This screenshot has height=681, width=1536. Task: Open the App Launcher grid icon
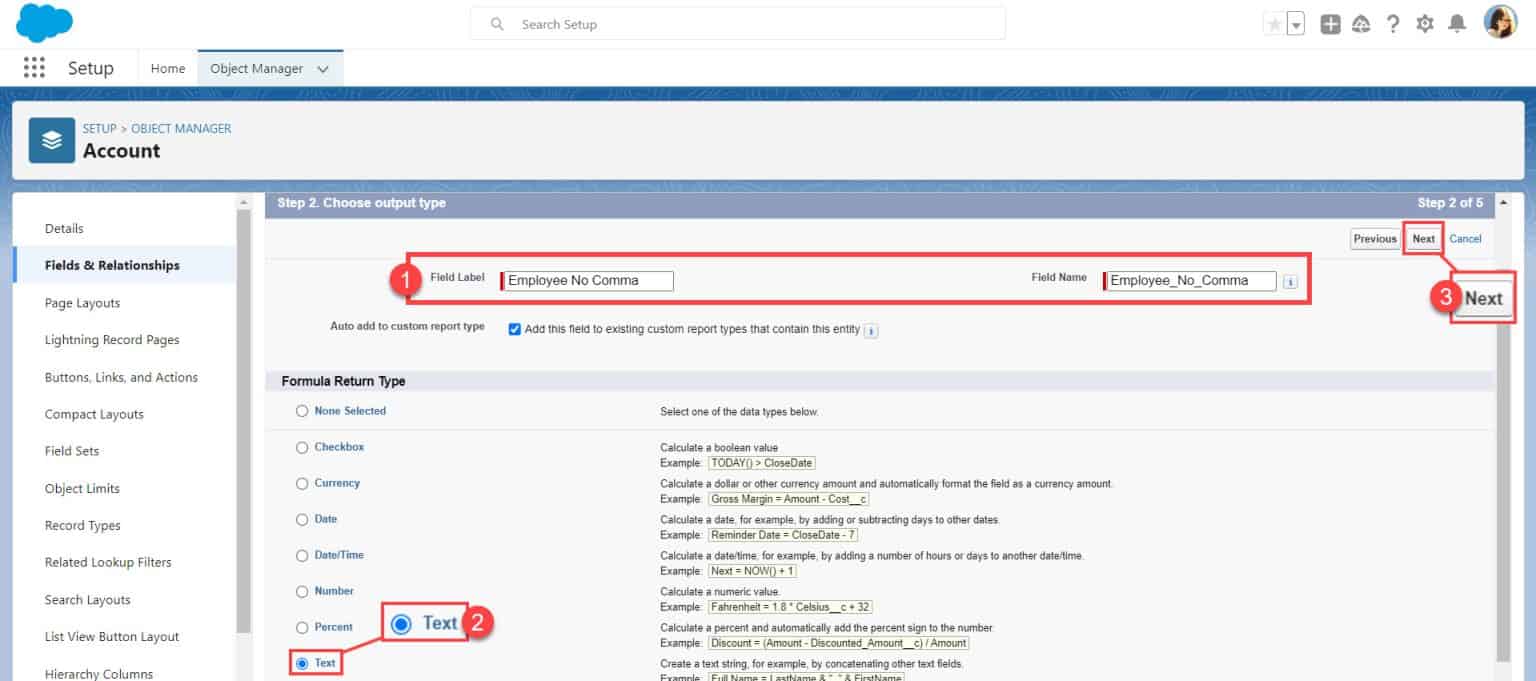click(x=33, y=67)
